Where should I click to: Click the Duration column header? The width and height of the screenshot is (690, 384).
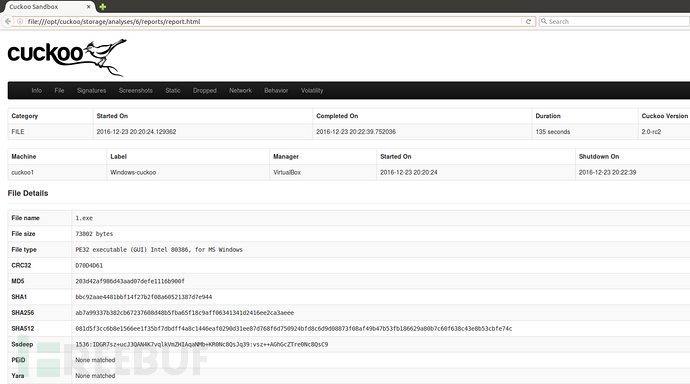548,116
